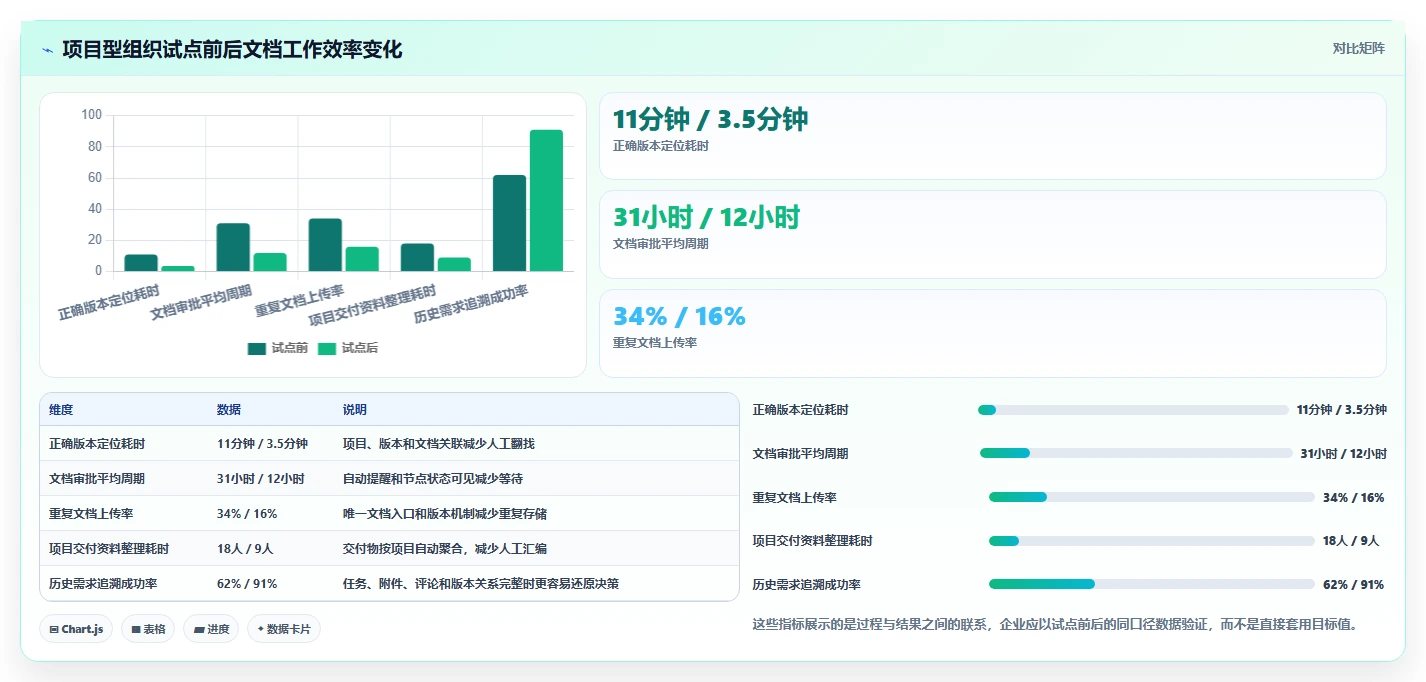Image resolution: width=1426 pixels, height=682 pixels.
Task: Click the footnote text about 同口径数据验证
Action: point(1056,625)
